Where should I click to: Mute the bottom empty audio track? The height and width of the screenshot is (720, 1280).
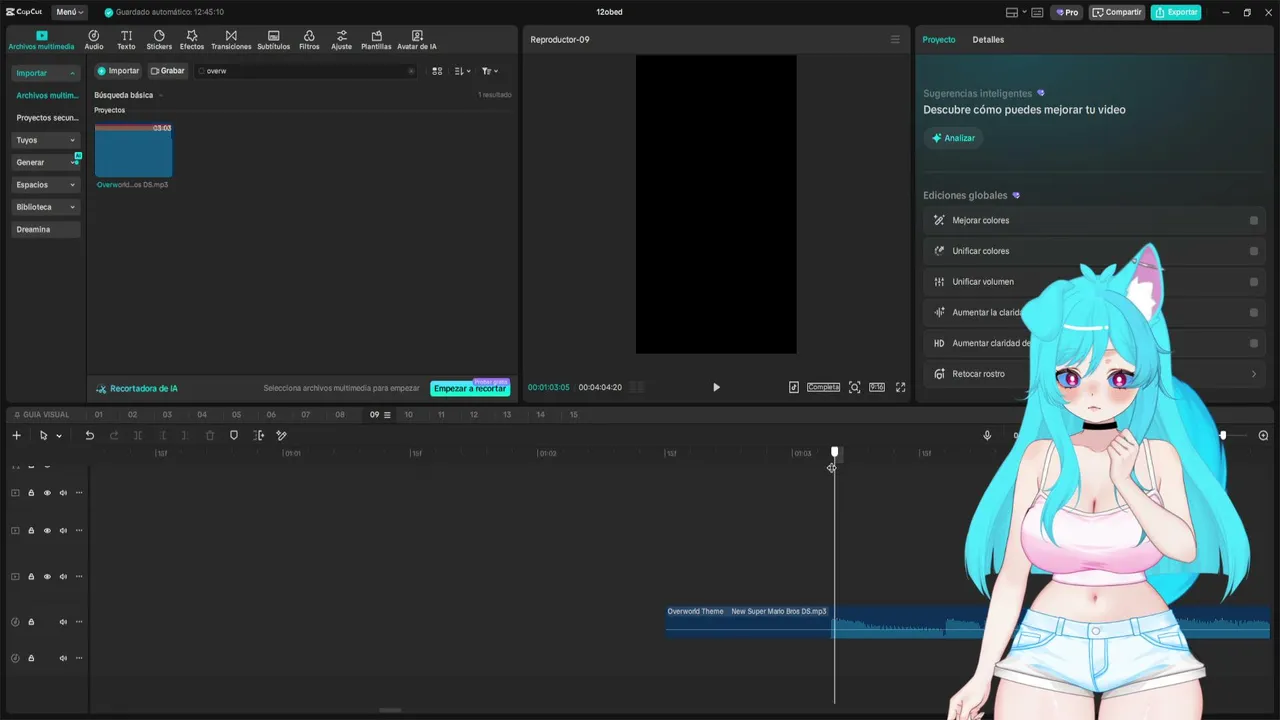[x=63, y=658]
